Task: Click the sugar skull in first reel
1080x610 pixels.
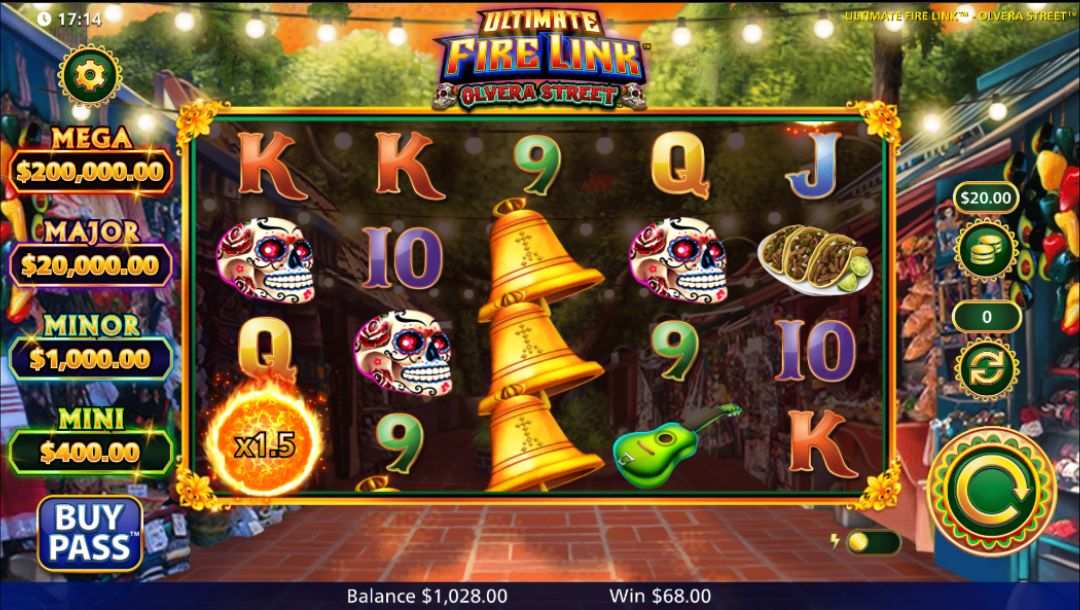Action: point(266,260)
